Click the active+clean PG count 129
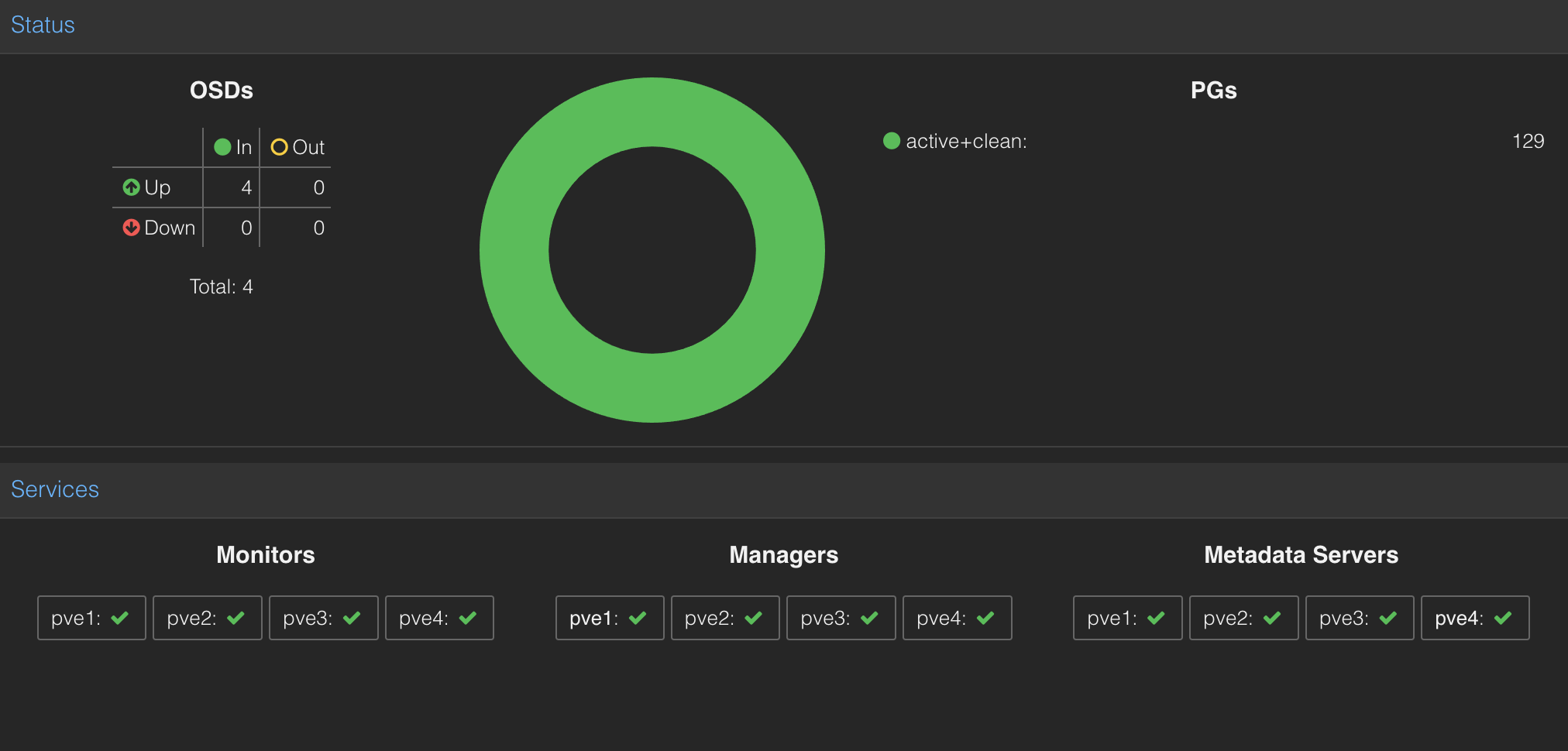The height and width of the screenshot is (751, 1568). tap(1528, 141)
